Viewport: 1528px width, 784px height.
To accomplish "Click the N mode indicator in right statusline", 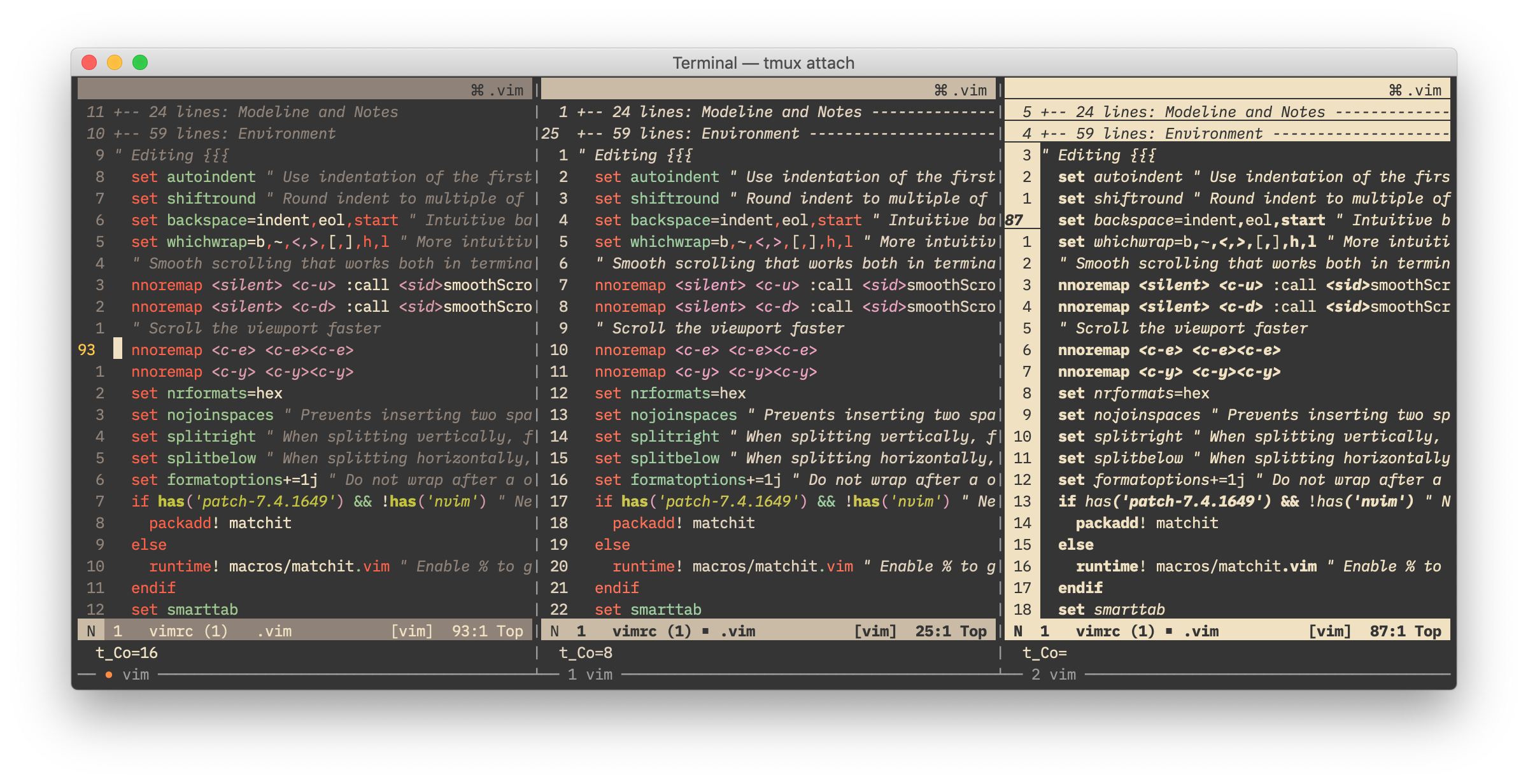I will pos(1018,631).
